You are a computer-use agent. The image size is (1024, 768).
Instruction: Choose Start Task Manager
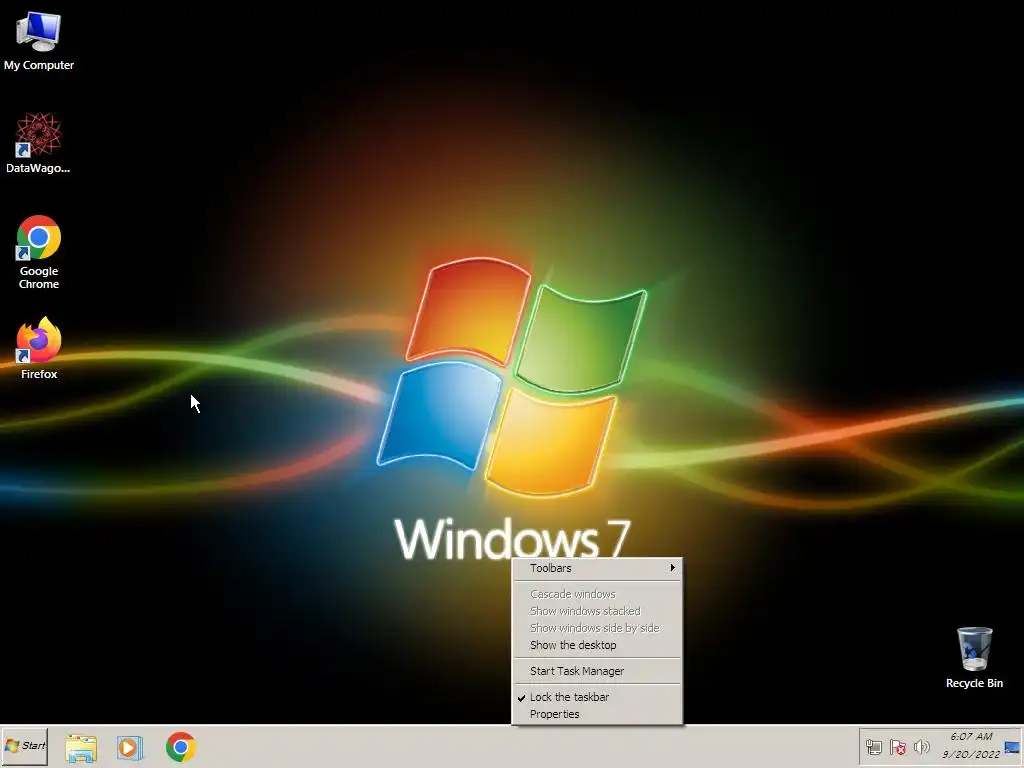tap(598, 671)
